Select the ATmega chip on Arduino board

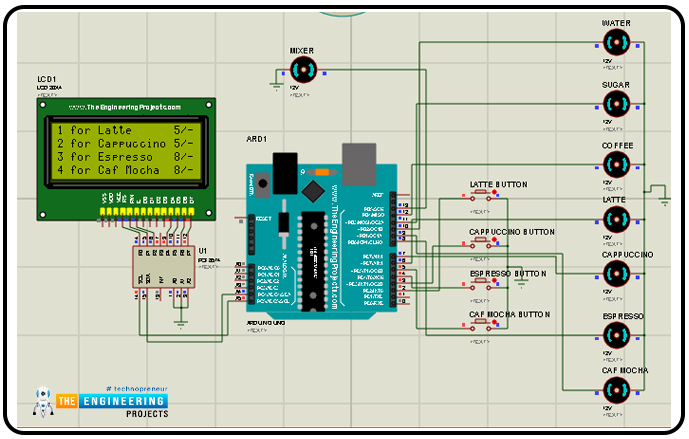pos(313,261)
